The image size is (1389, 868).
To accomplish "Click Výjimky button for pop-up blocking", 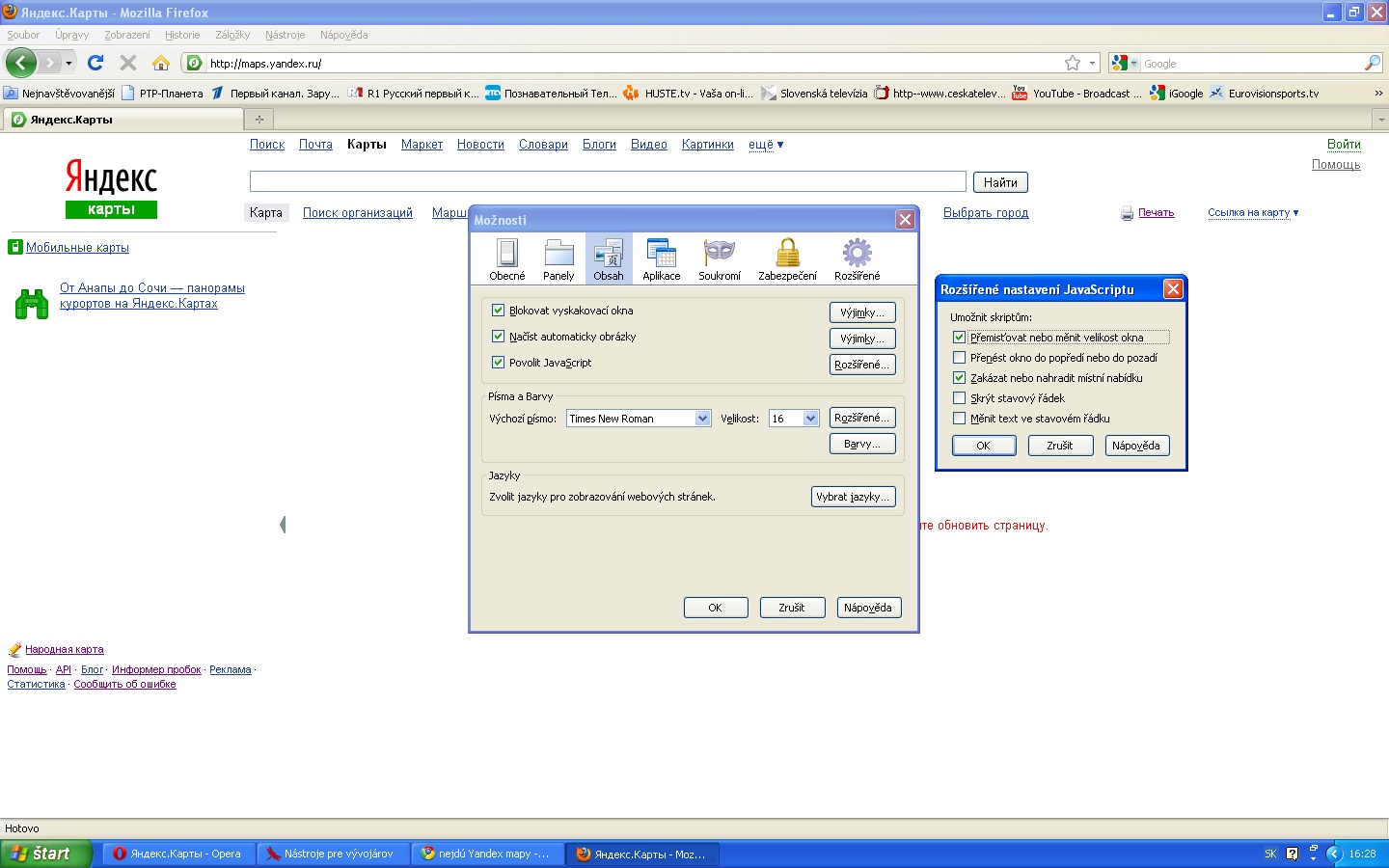I will 862,312.
